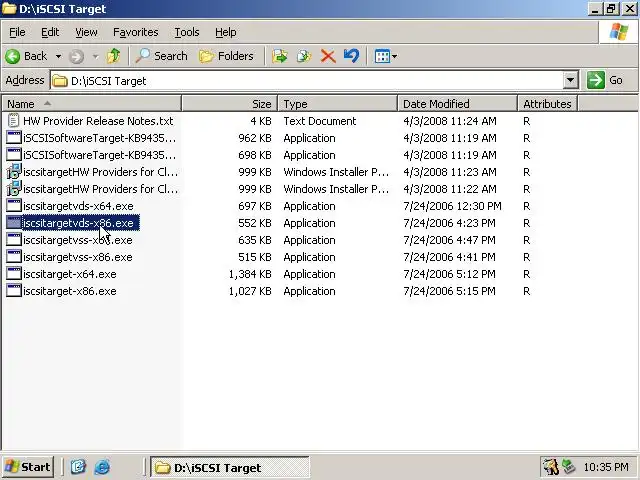Screen dimensions: 640x480
Task: Open the Windows Start menu
Action: (28, 467)
